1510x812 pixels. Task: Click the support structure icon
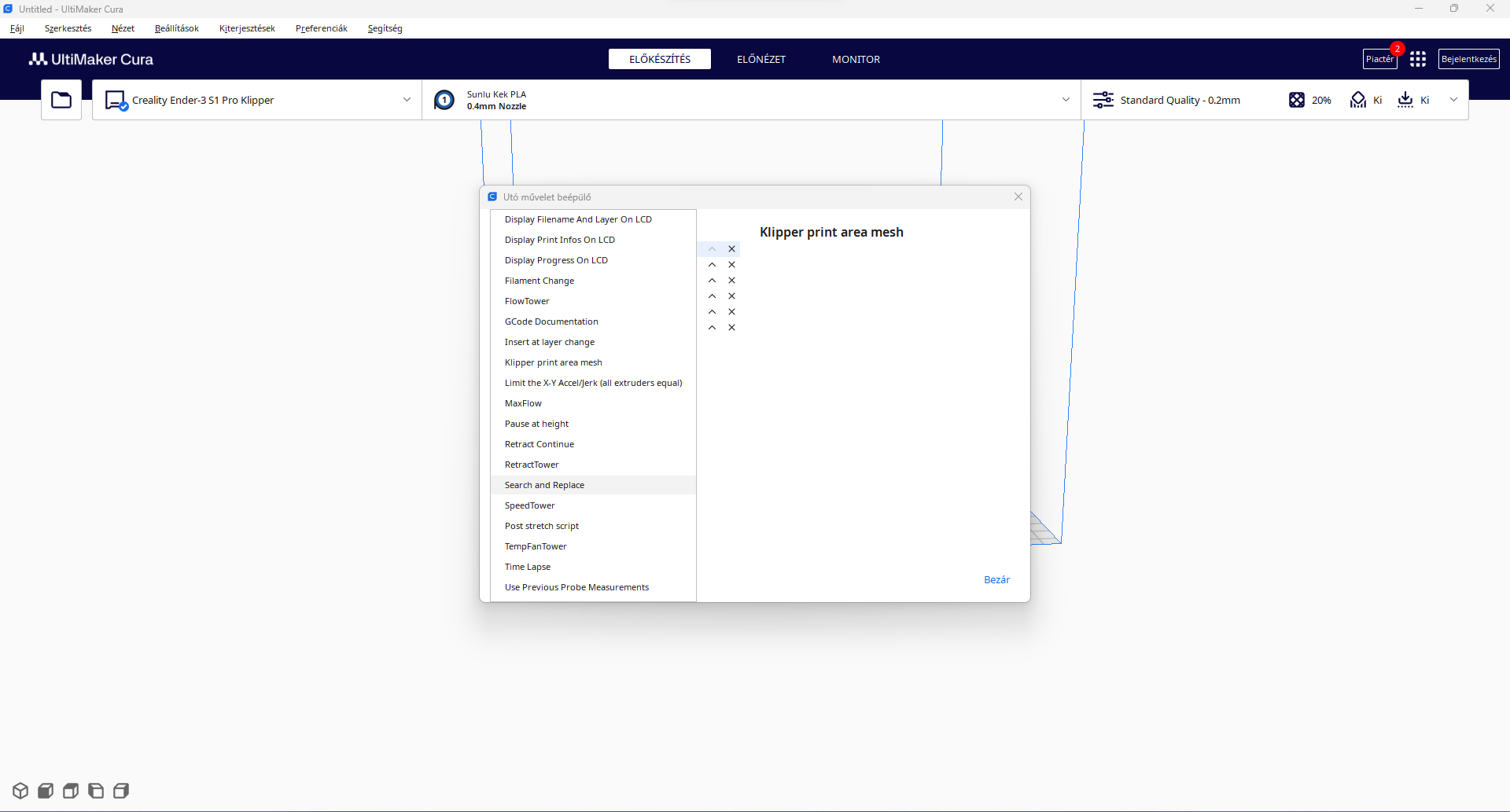[1358, 100]
